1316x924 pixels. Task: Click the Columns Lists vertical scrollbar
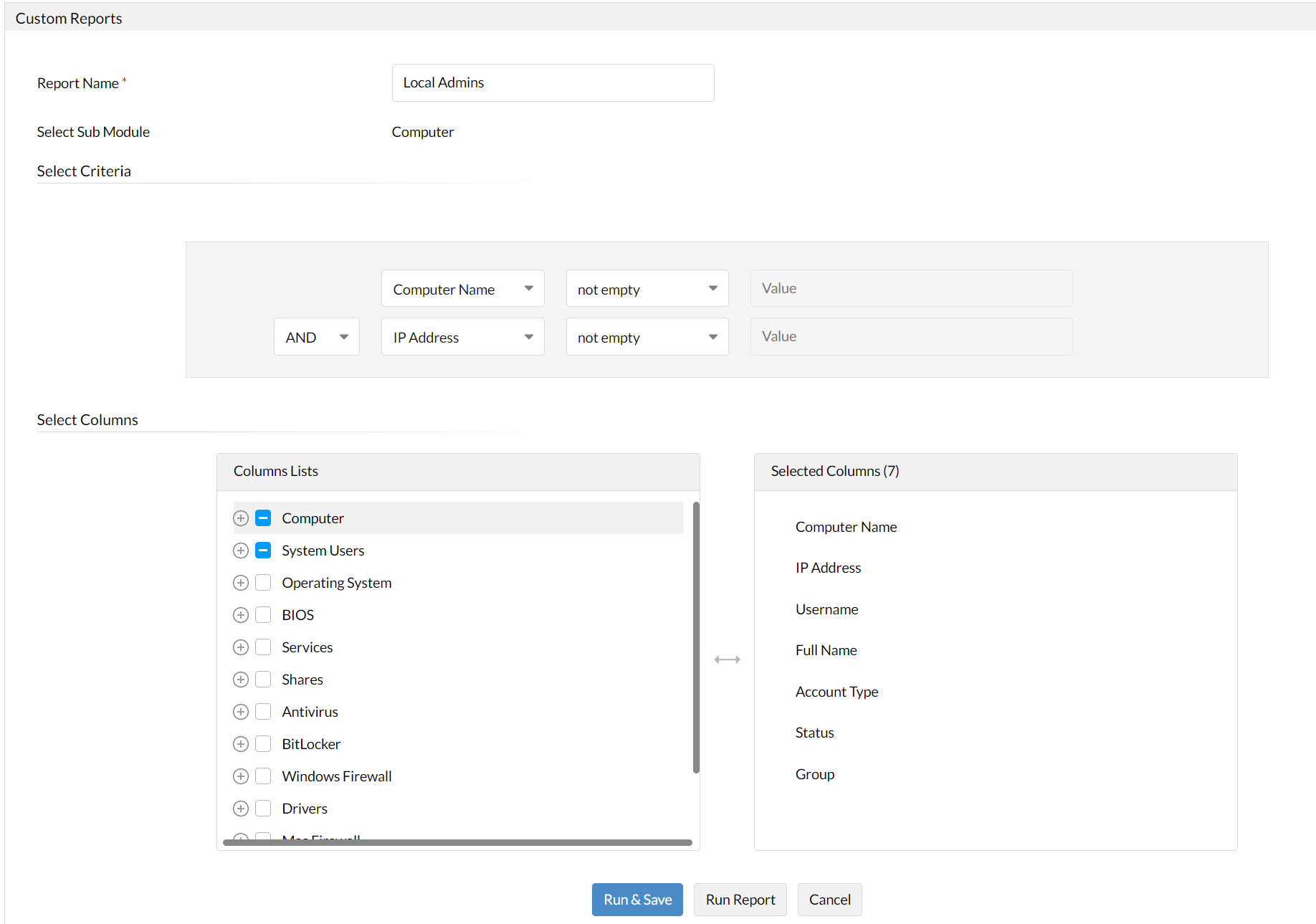tap(696, 638)
